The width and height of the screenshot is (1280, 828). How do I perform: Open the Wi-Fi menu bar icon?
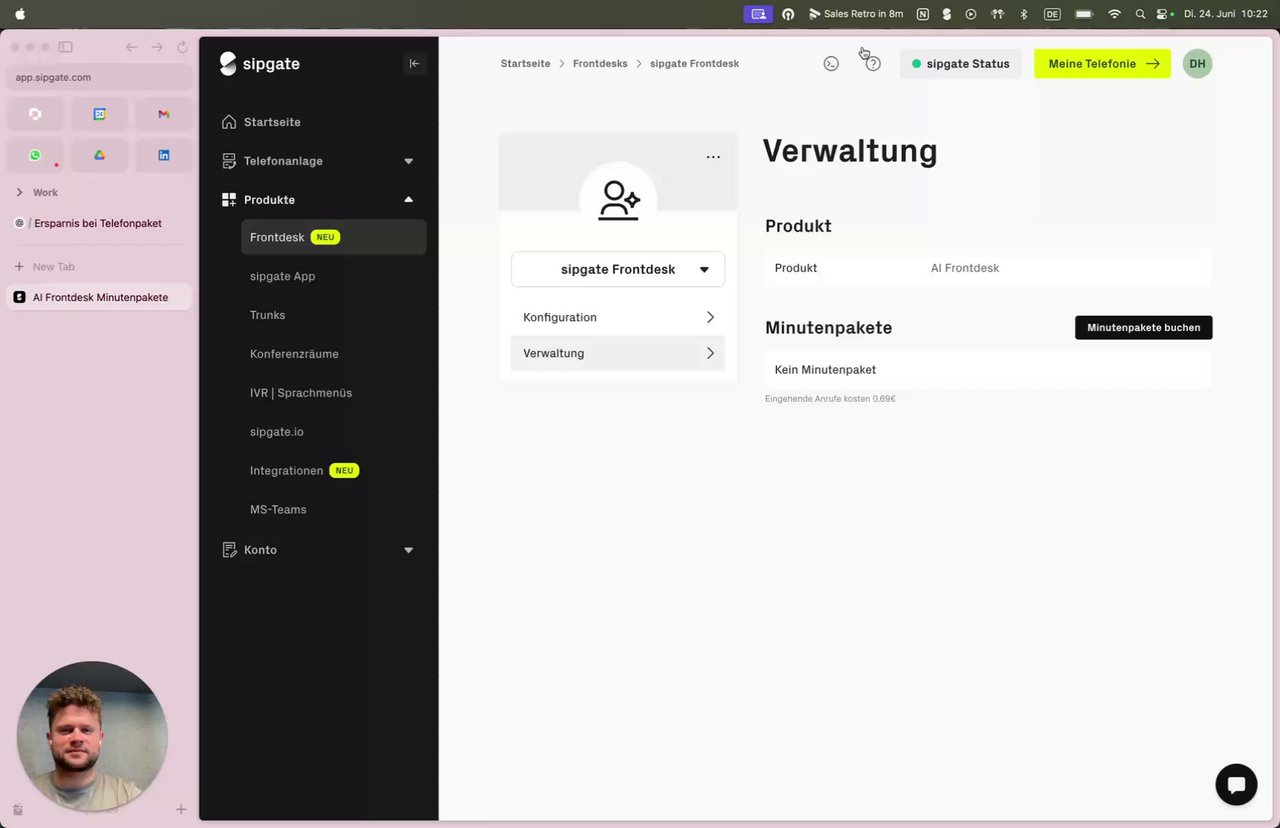1114,14
